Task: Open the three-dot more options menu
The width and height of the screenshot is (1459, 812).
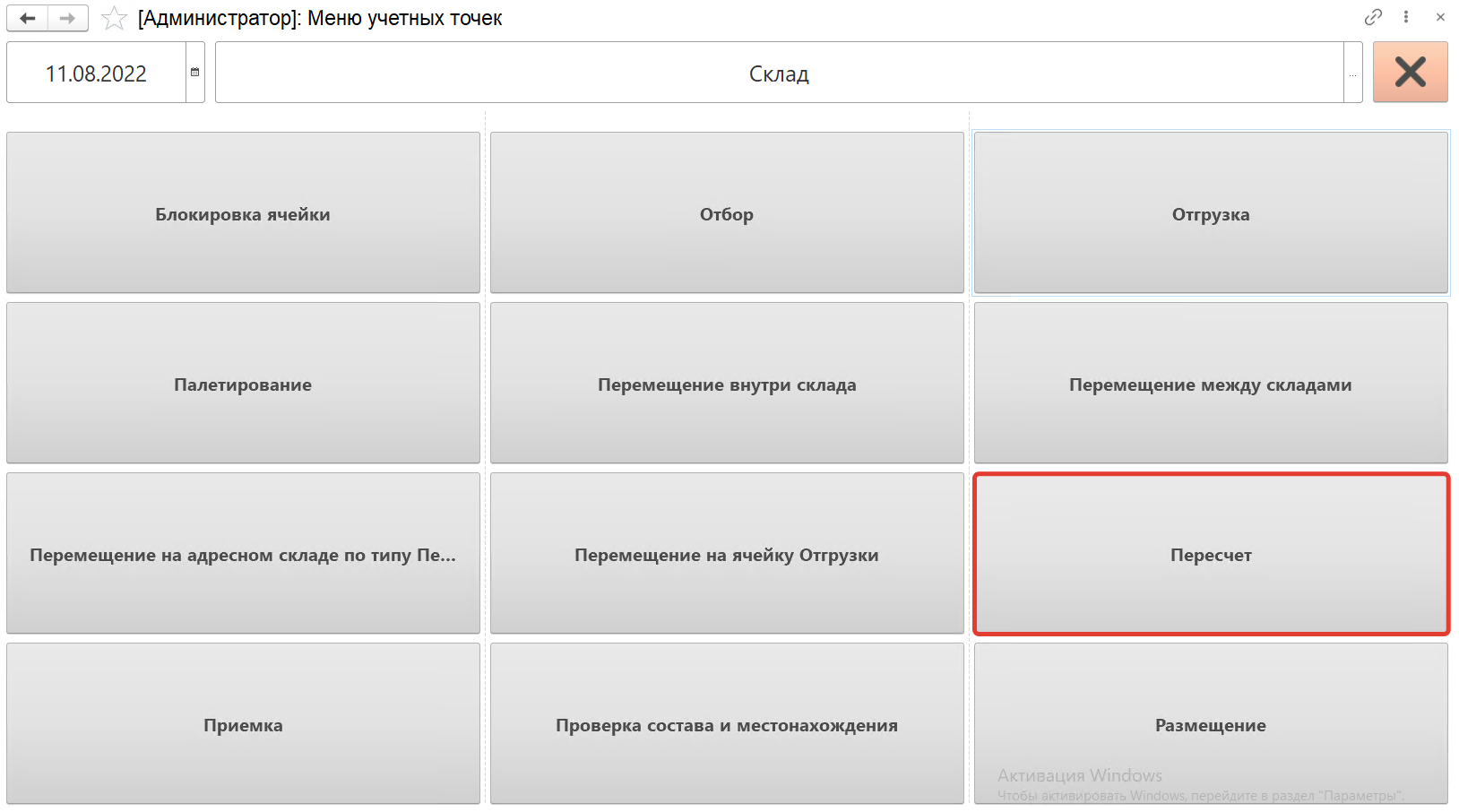Action: (1406, 17)
